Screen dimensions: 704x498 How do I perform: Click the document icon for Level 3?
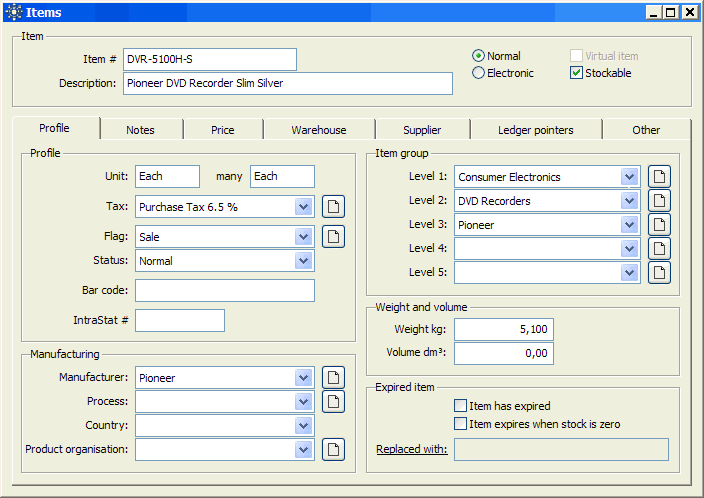coord(659,225)
